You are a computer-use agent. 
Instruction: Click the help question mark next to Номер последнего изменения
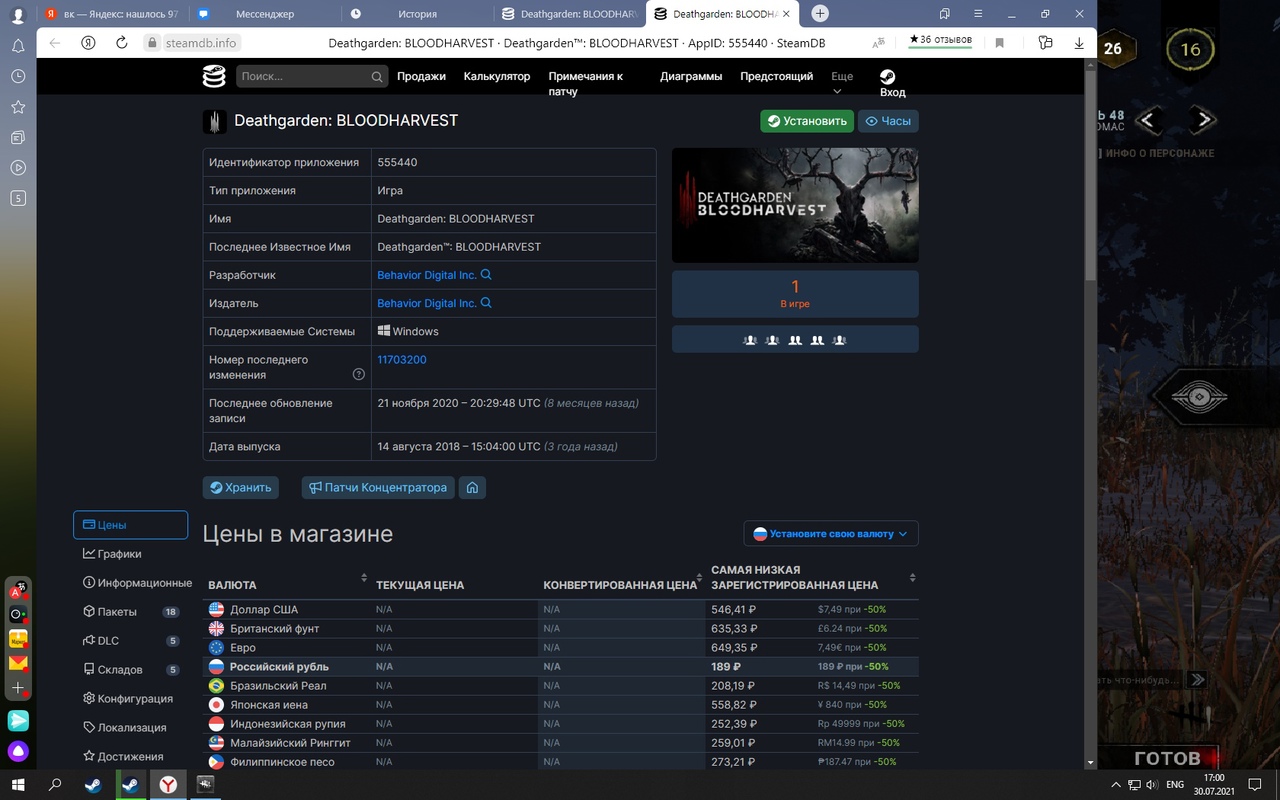pyautogui.click(x=359, y=375)
